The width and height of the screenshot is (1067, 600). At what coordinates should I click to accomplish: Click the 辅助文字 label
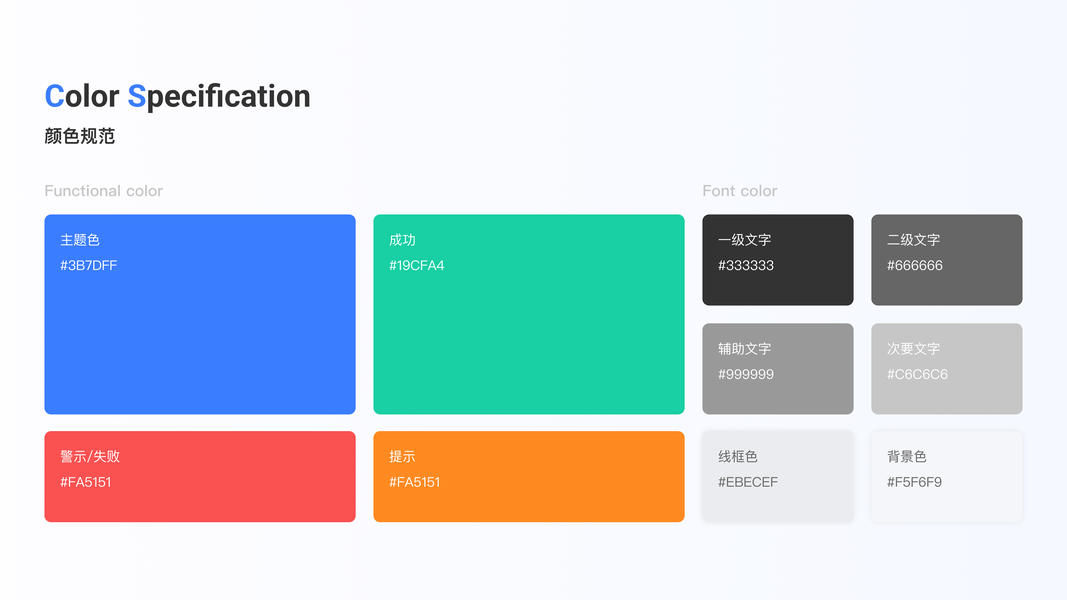tap(744, 349)
